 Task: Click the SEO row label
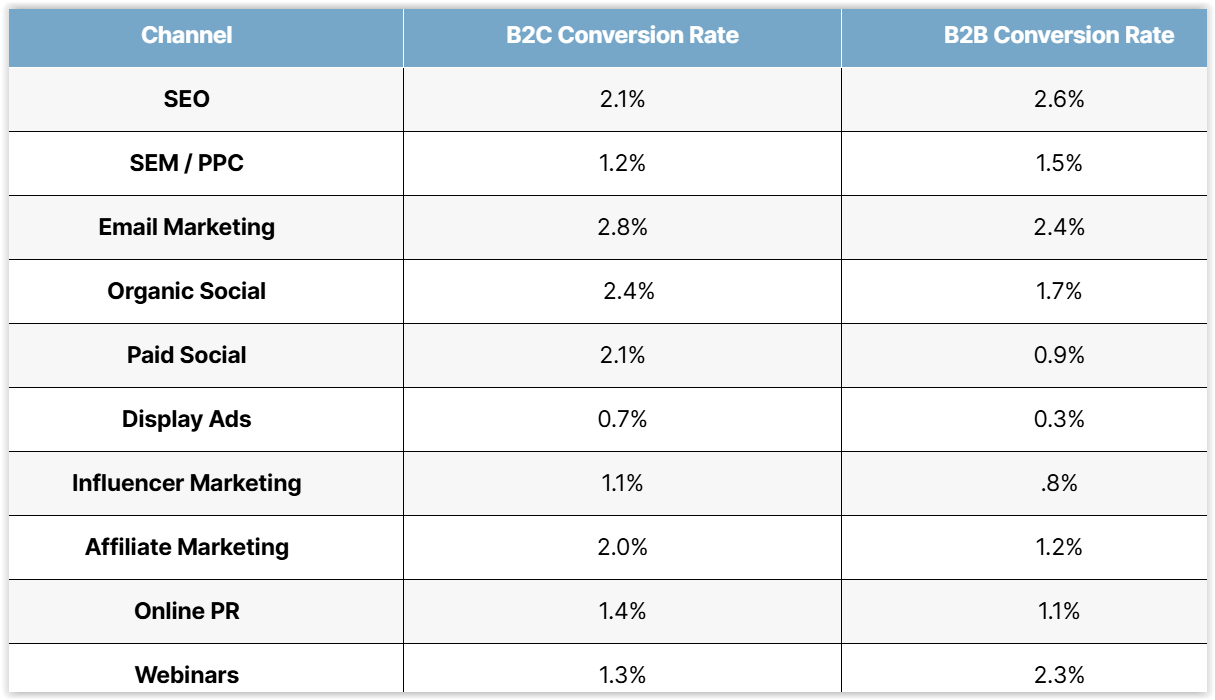187,99
